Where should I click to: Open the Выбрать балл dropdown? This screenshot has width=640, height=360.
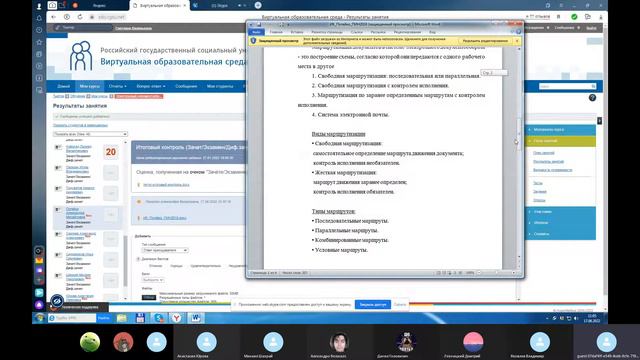tap(153, 280)
